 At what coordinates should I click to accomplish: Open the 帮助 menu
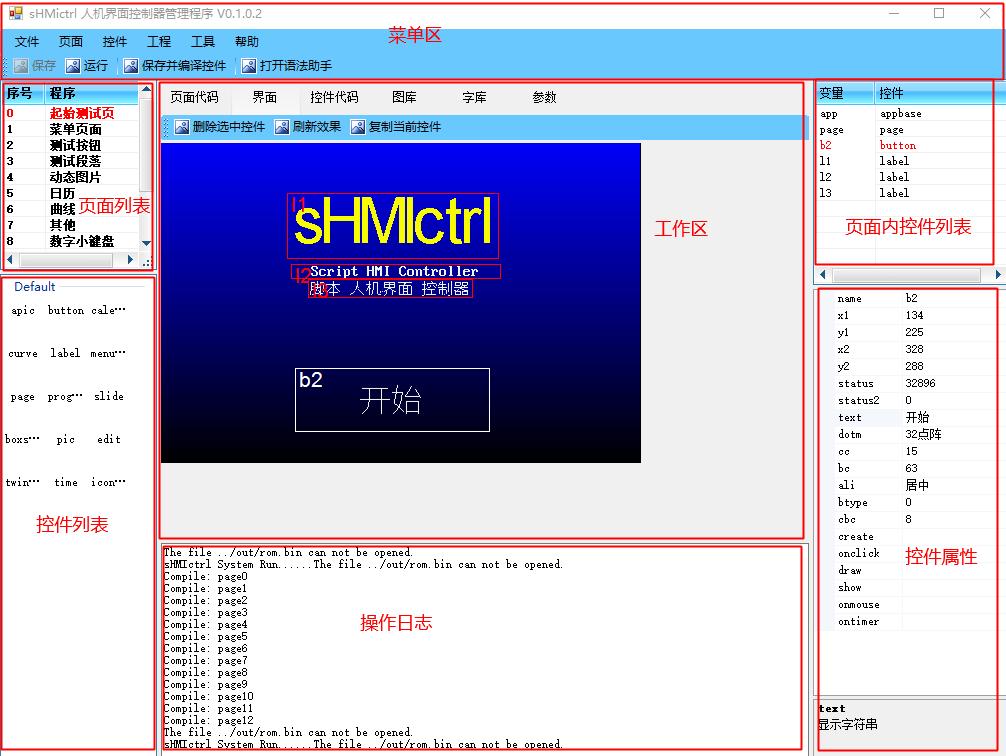(x=246, y=42)
